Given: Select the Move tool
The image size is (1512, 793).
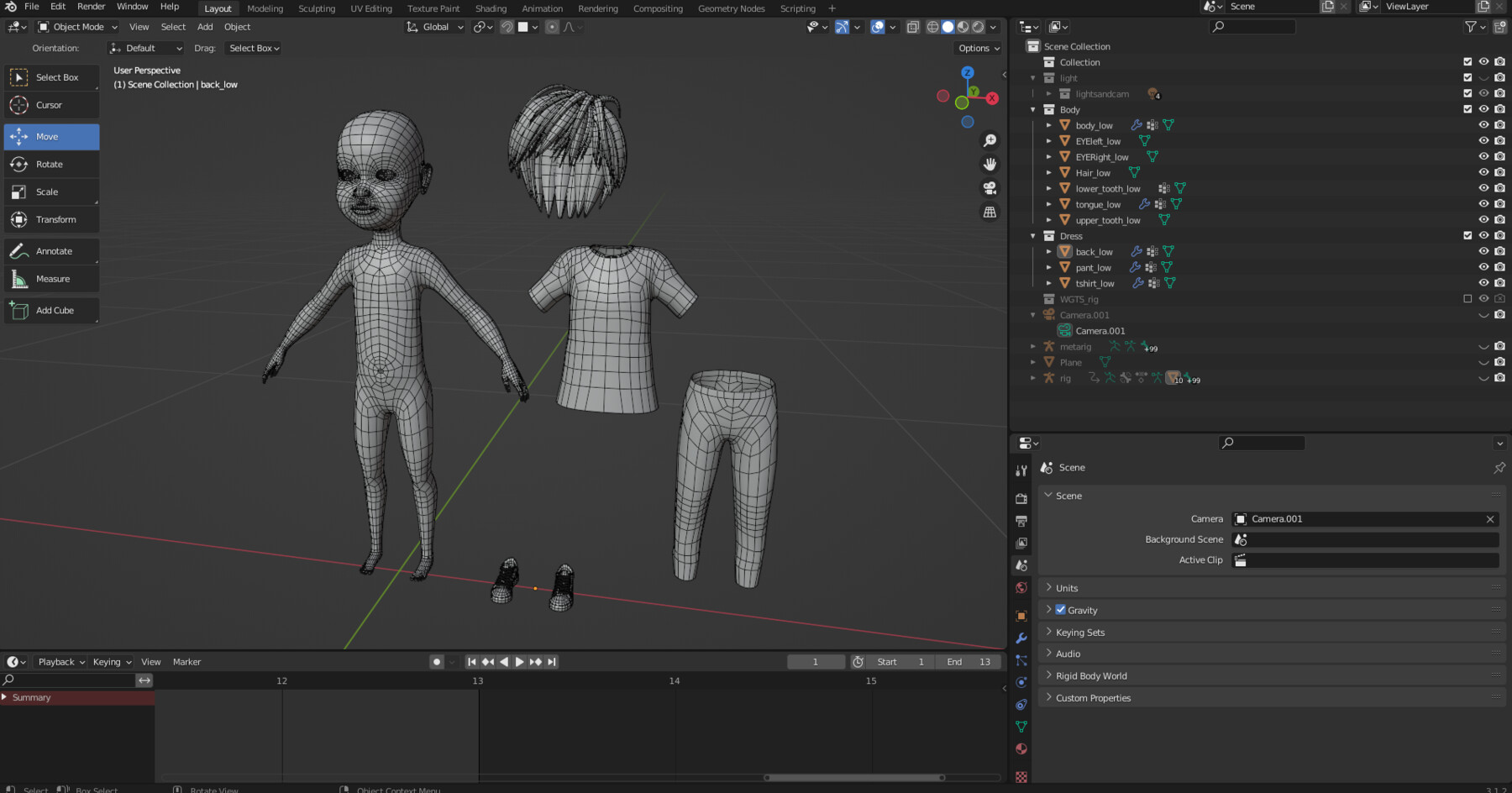Looking at the screenshot, I should pos(50,136).
